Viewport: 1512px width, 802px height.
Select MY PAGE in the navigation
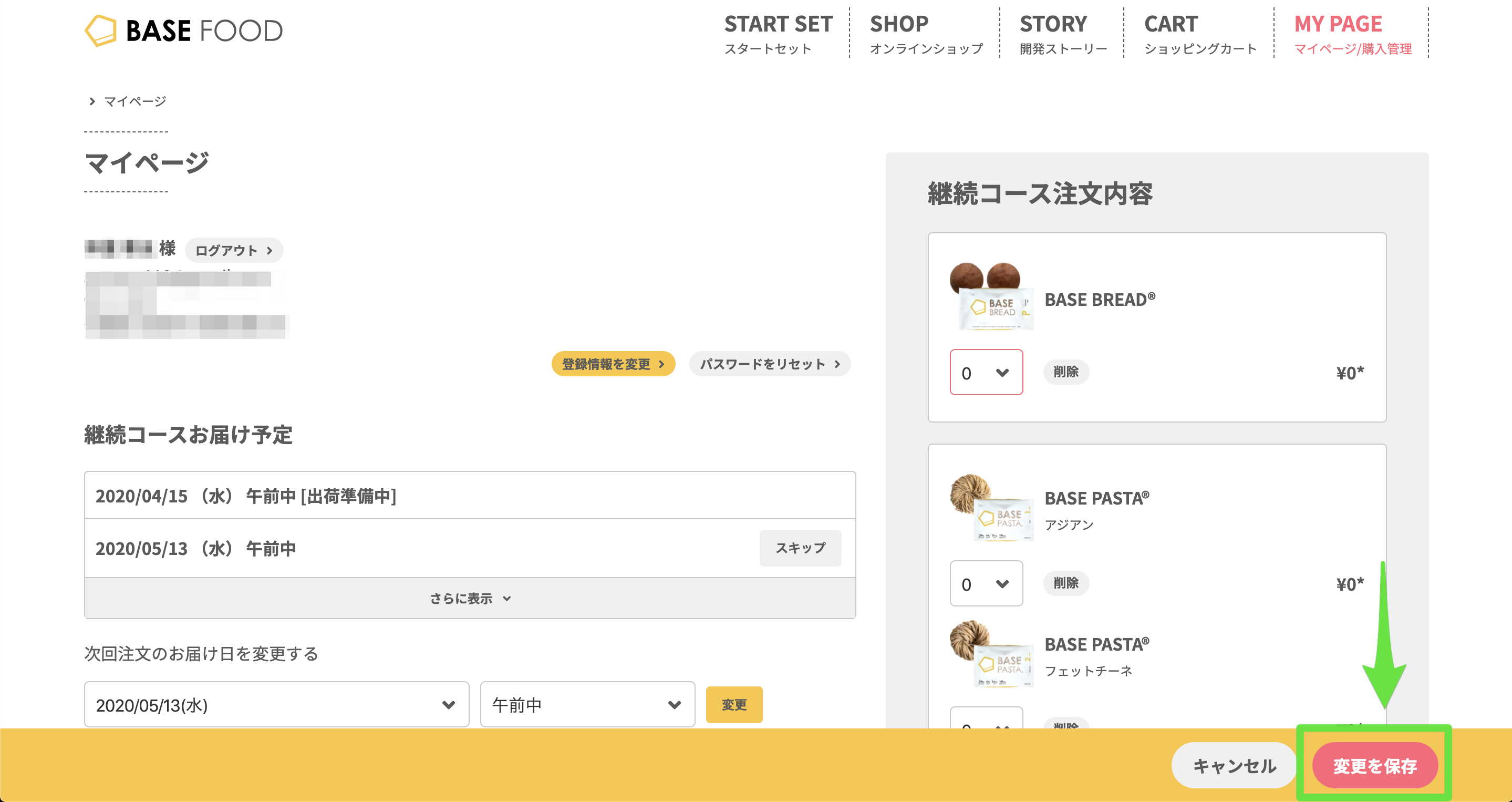click(1352, 34)
